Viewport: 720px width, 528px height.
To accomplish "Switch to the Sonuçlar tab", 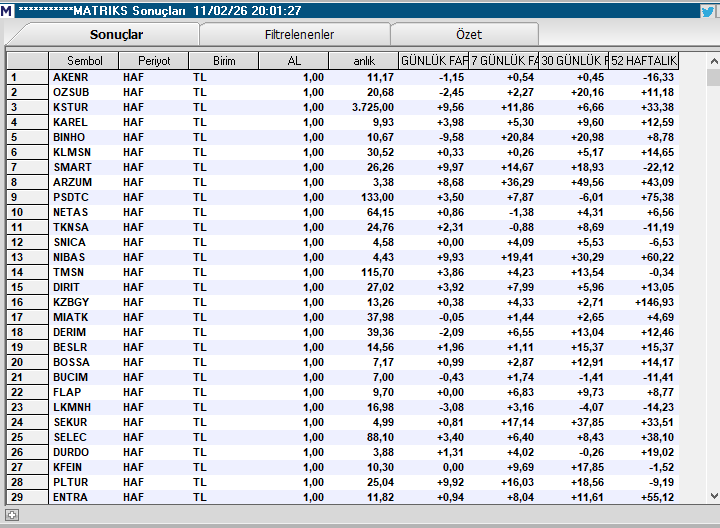I will coord(116,34).
